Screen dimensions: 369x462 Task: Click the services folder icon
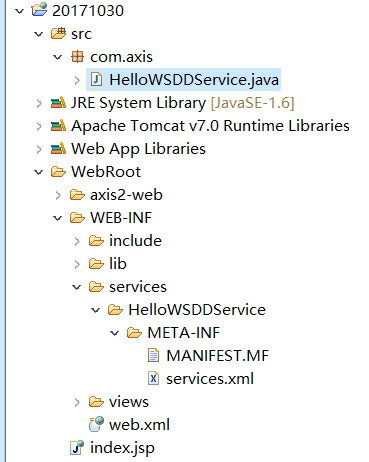coord(96,287)
